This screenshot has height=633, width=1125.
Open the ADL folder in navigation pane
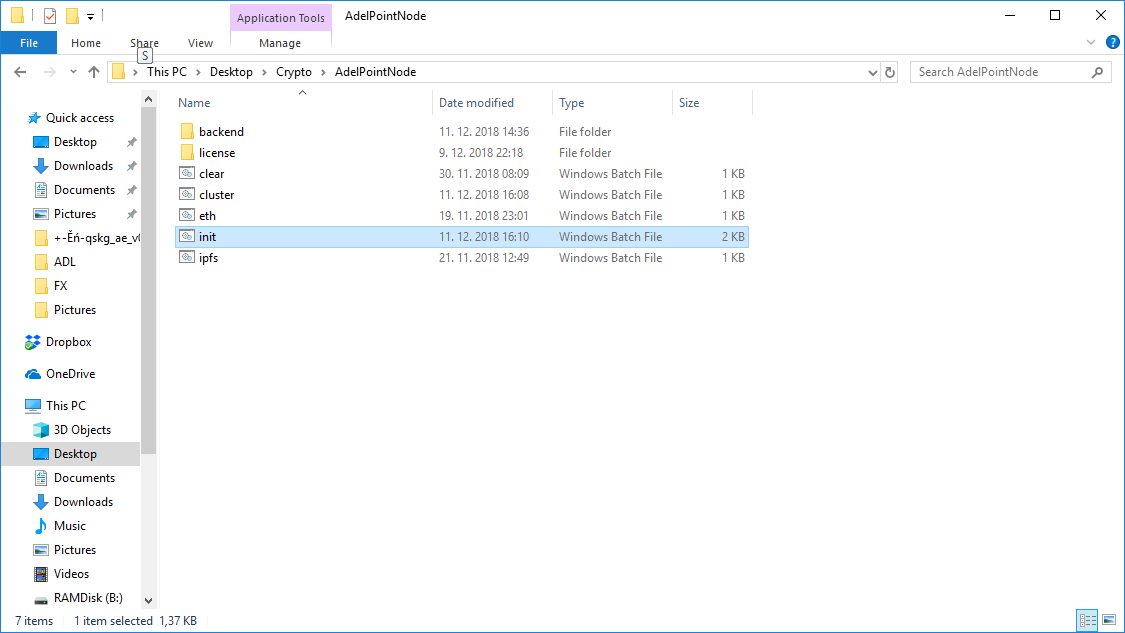point(64,262)
